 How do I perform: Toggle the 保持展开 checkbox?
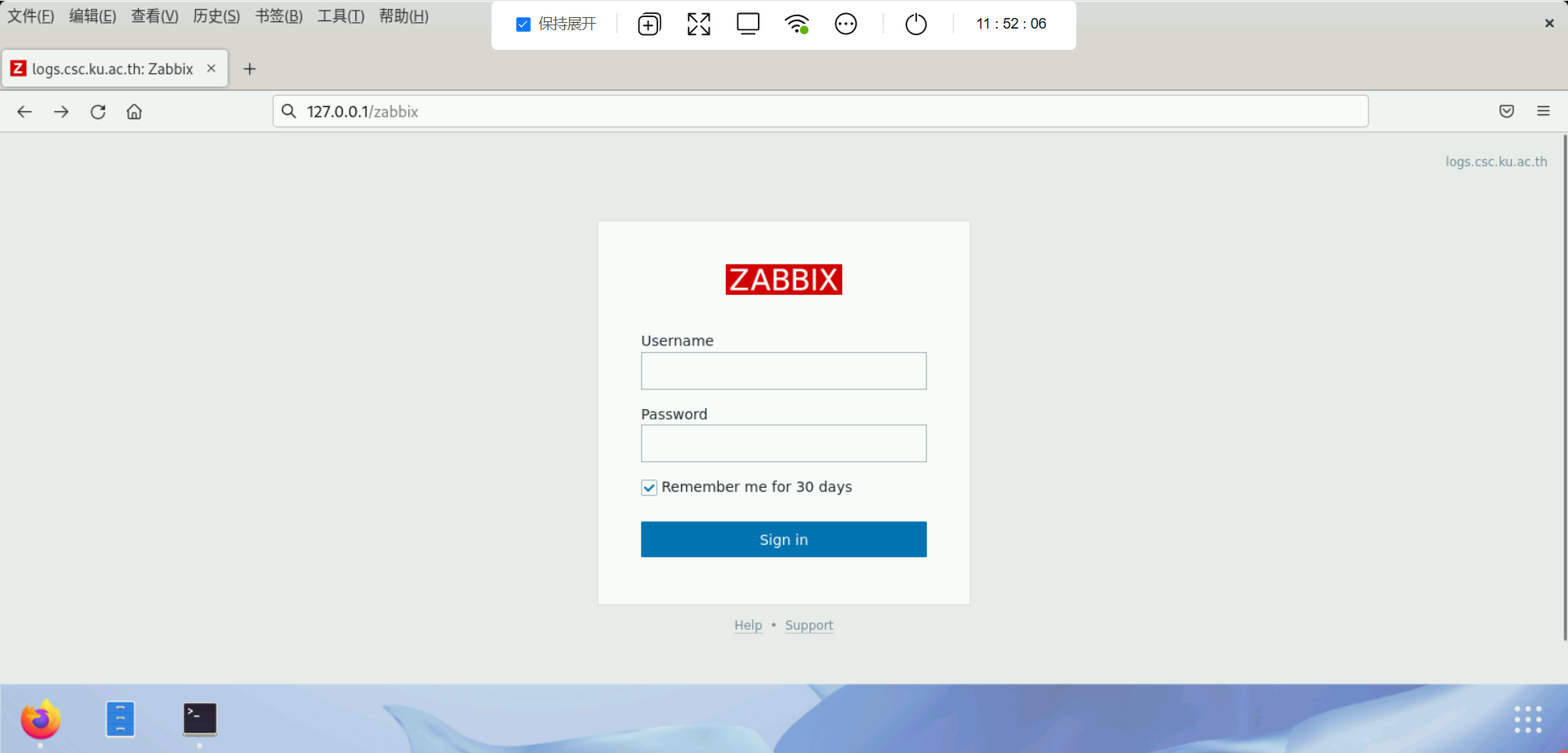[523, 25]
